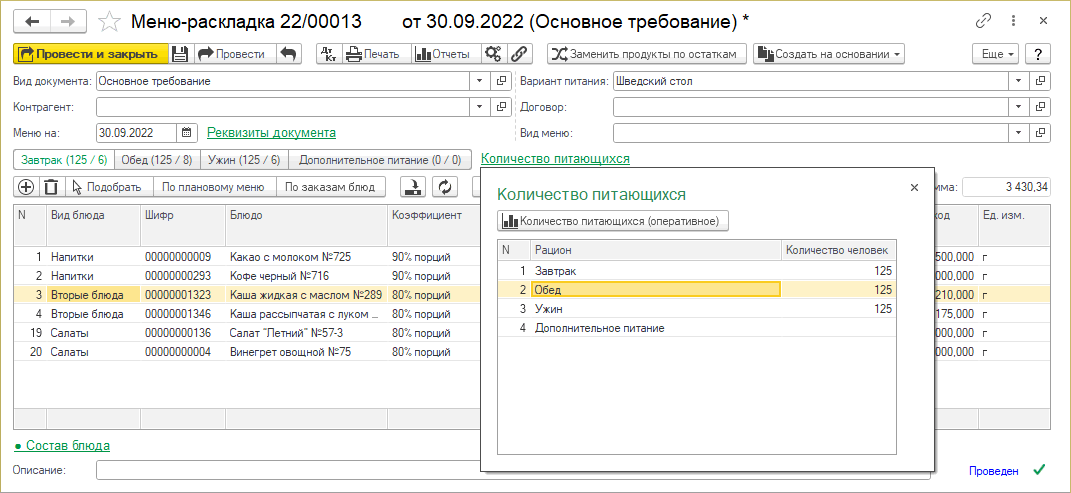1071x493 pixels.
Task: Select Дополнительное питание row in popup
Action: [x=697, y=328]
